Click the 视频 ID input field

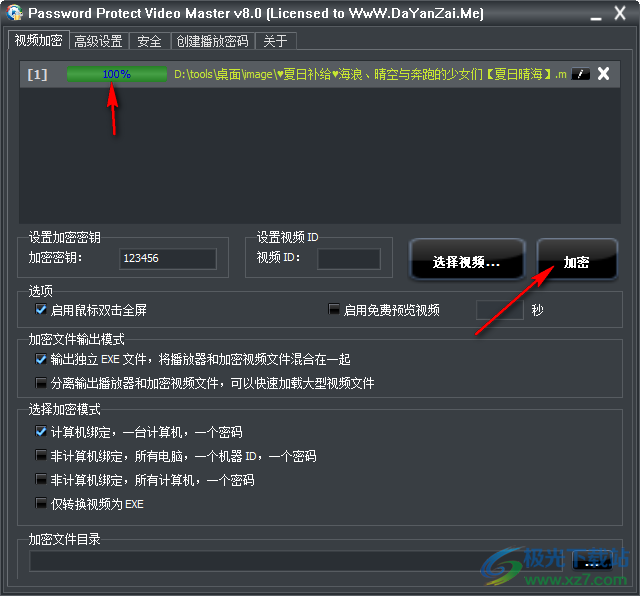point(349,259)
